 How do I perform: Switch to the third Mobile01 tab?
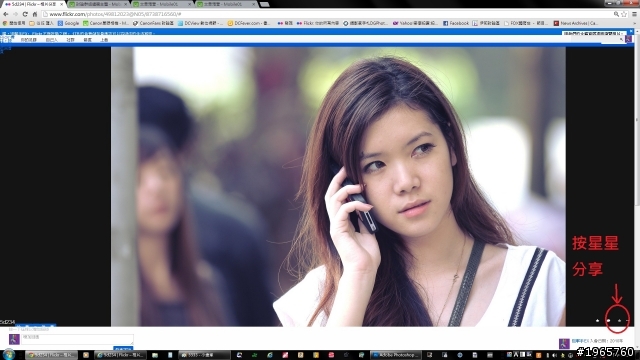point(162,4)
